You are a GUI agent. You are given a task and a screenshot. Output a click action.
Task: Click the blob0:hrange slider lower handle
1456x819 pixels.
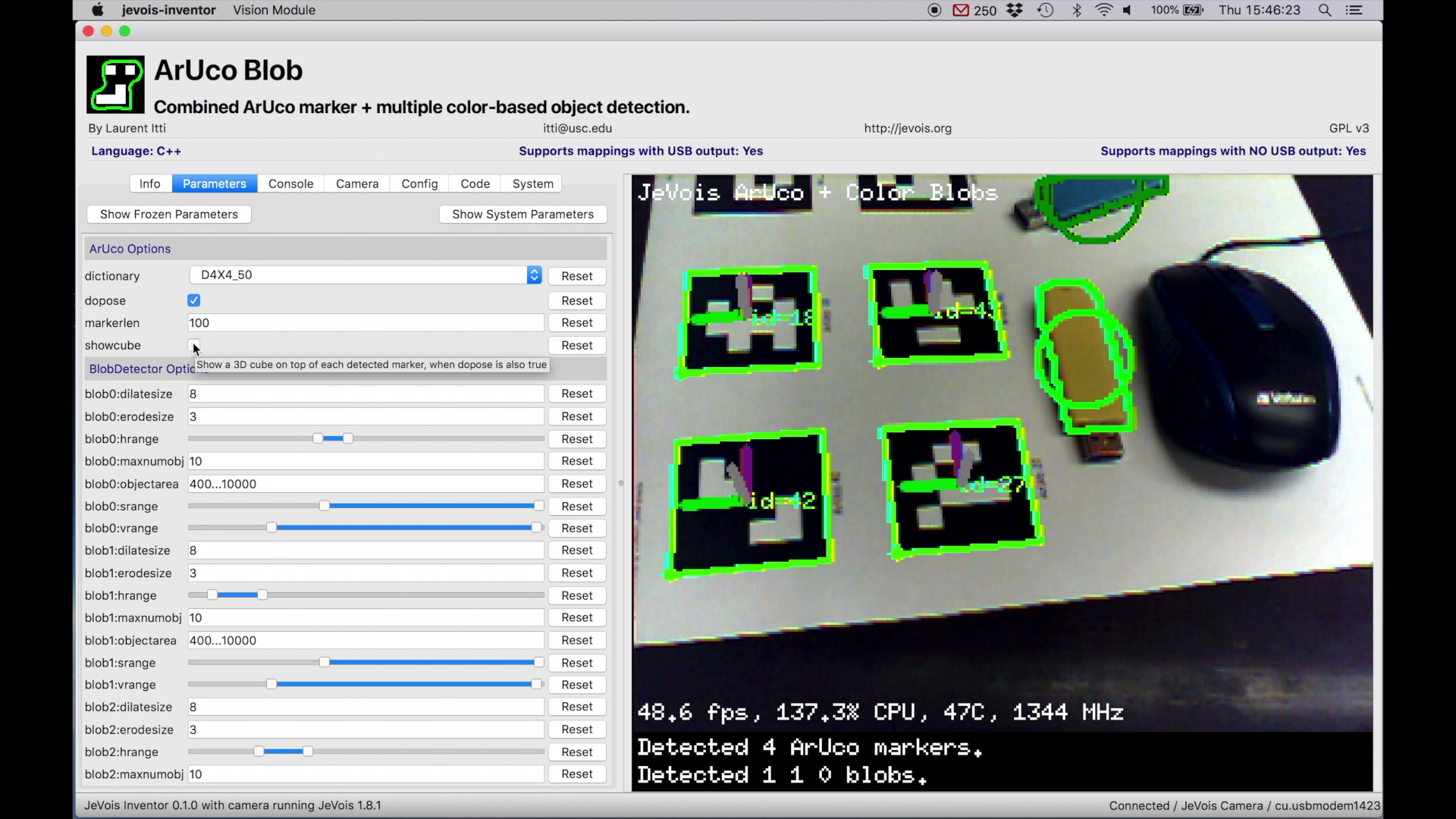tap(318, 438)
